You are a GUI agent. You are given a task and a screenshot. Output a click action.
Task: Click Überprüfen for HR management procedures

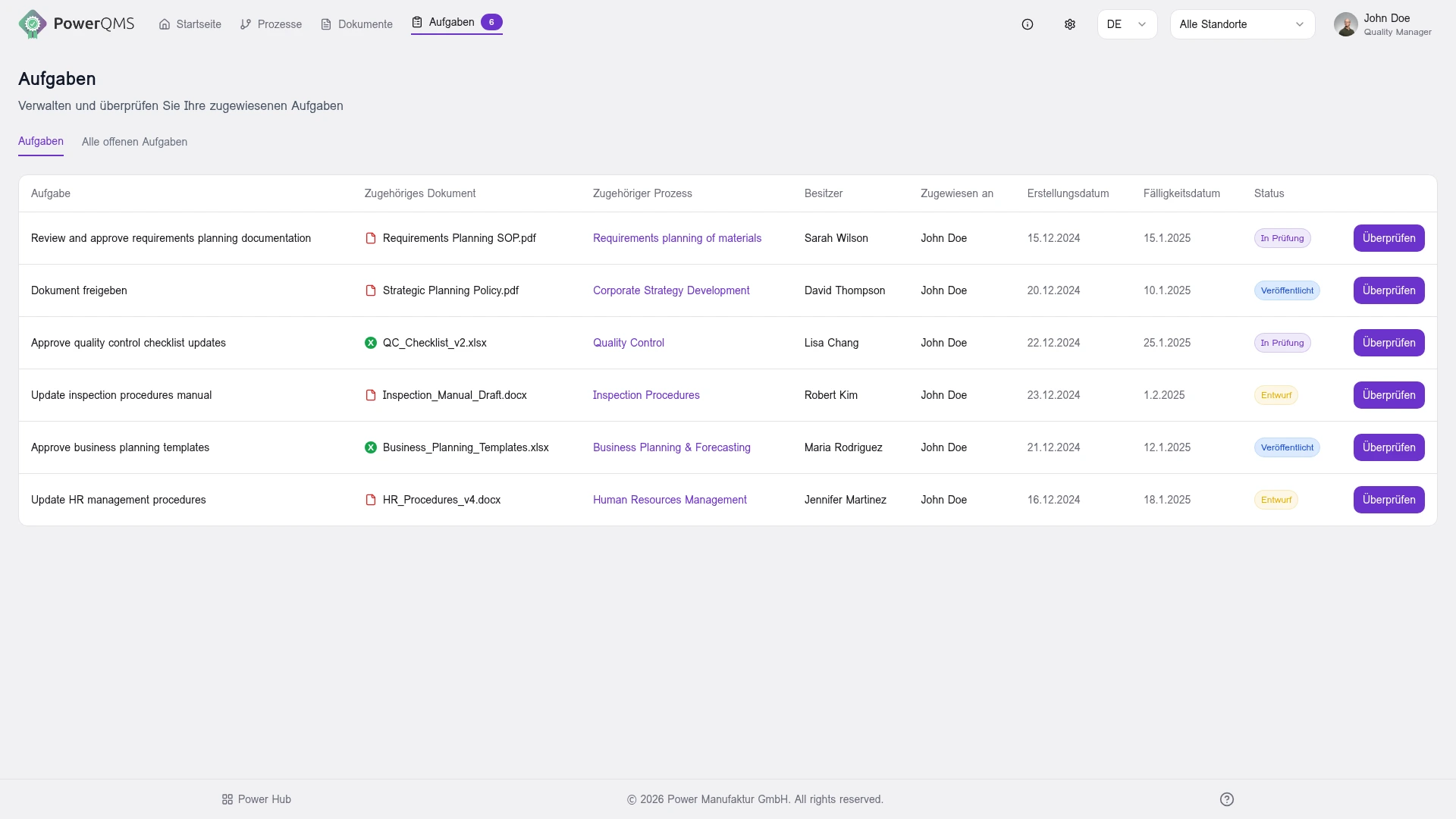pos(1389,500)
